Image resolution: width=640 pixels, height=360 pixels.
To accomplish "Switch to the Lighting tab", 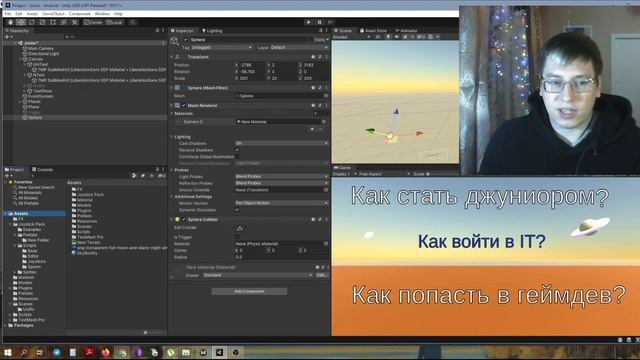I will point(212,31).
